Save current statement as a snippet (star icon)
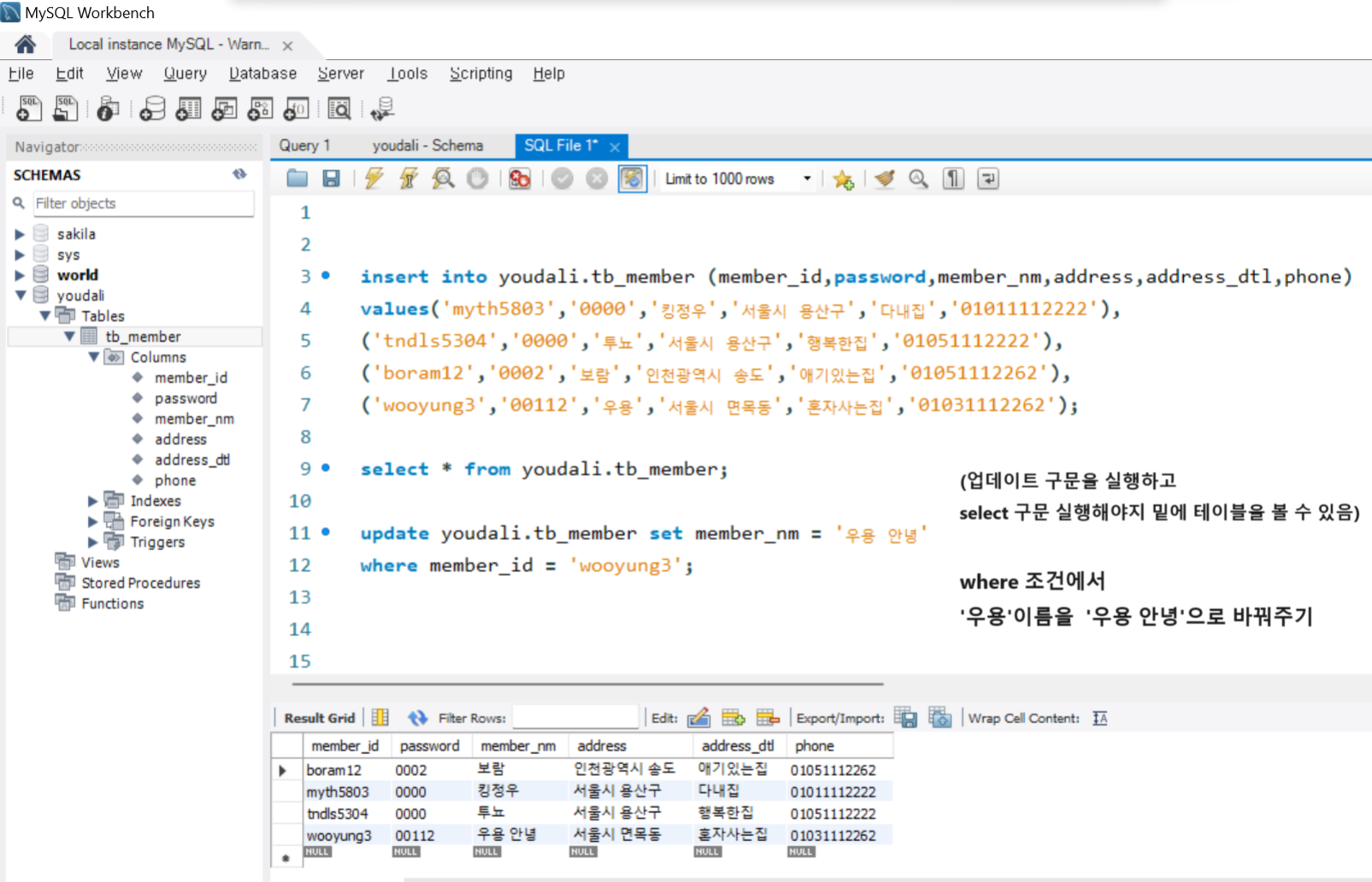1372x882 pixels. click(843, 179)
